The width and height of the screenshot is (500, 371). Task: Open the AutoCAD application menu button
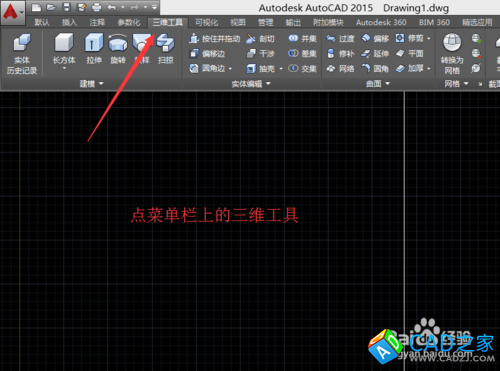point(13,12)
